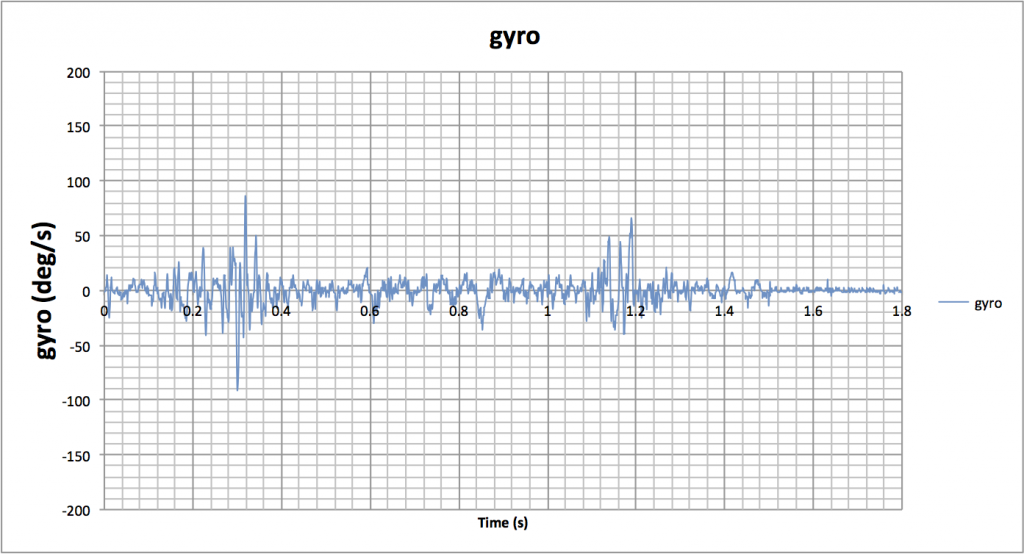This screenshot has height=554, width=1024.
Task: Click the 1.6 time axis label
Action: click(x=813, y=312)
